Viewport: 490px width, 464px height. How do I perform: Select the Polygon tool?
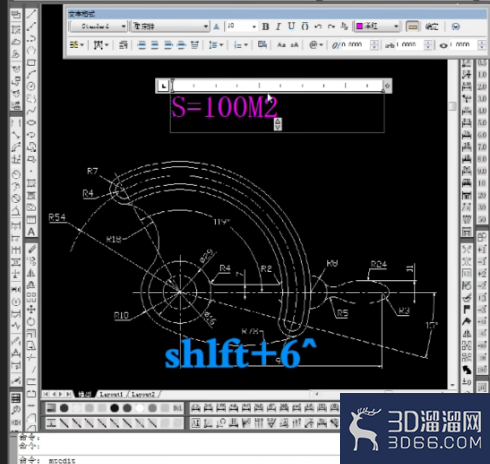[x=31, y=50]
